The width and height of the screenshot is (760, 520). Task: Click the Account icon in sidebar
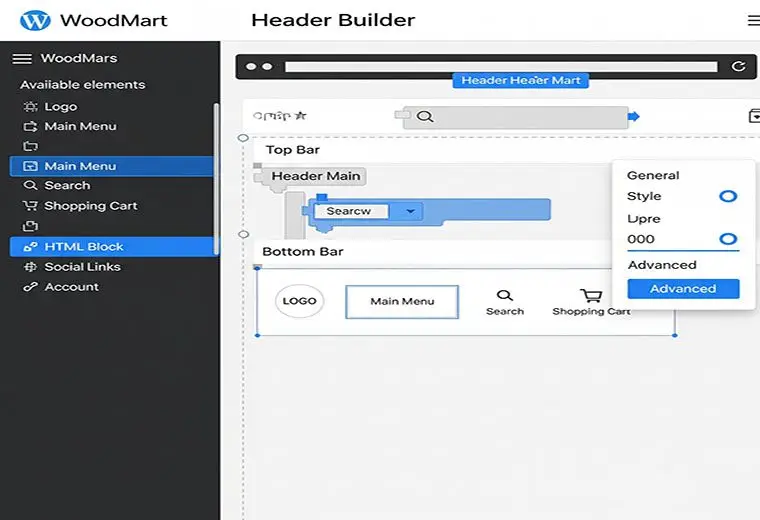(x=30, y=287)
